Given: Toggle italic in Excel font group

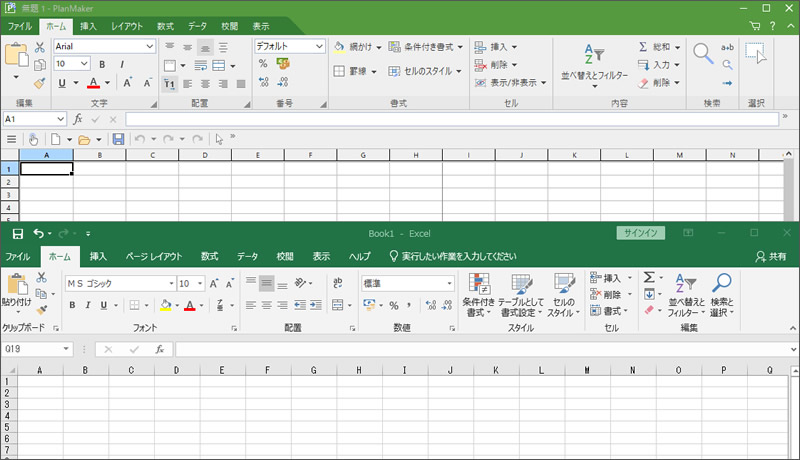Looking at the screenshot, I should [88, 305].
